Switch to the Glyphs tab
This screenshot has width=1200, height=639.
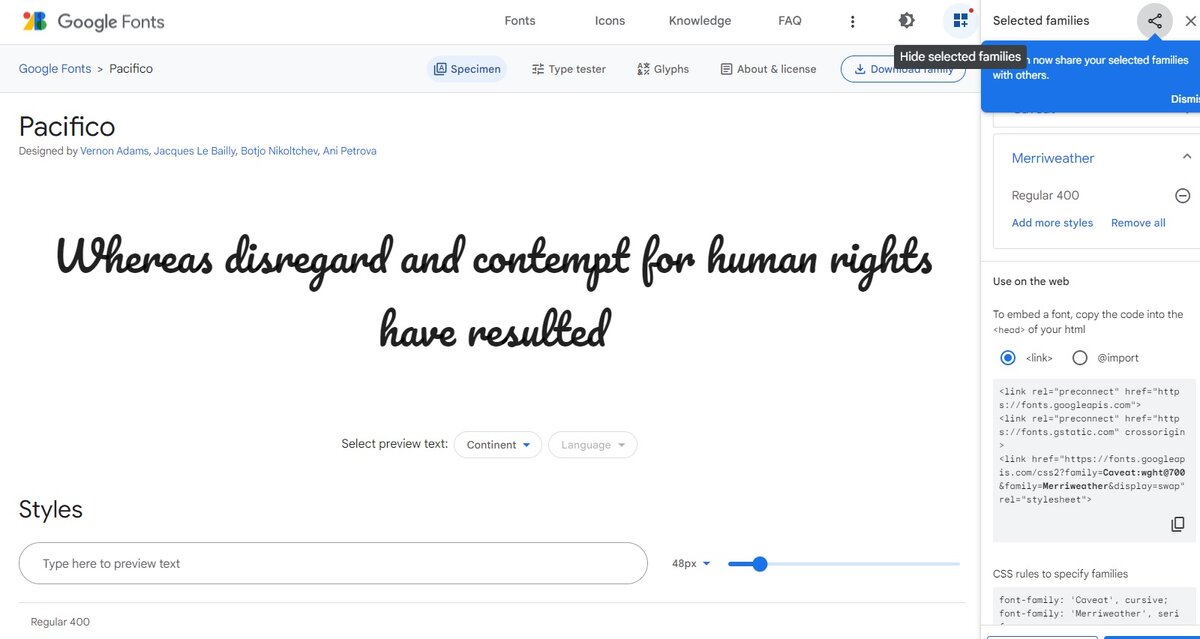(x=663, y=69)
